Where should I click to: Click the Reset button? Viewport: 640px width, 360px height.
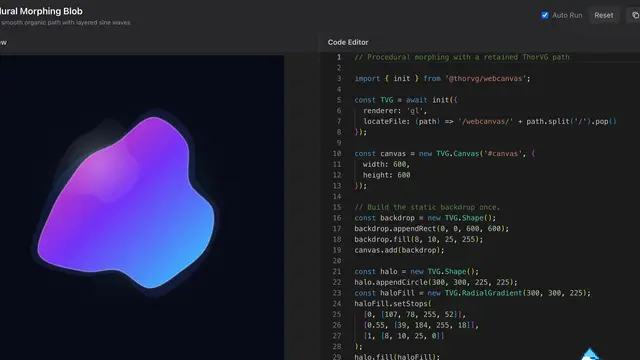604,15
